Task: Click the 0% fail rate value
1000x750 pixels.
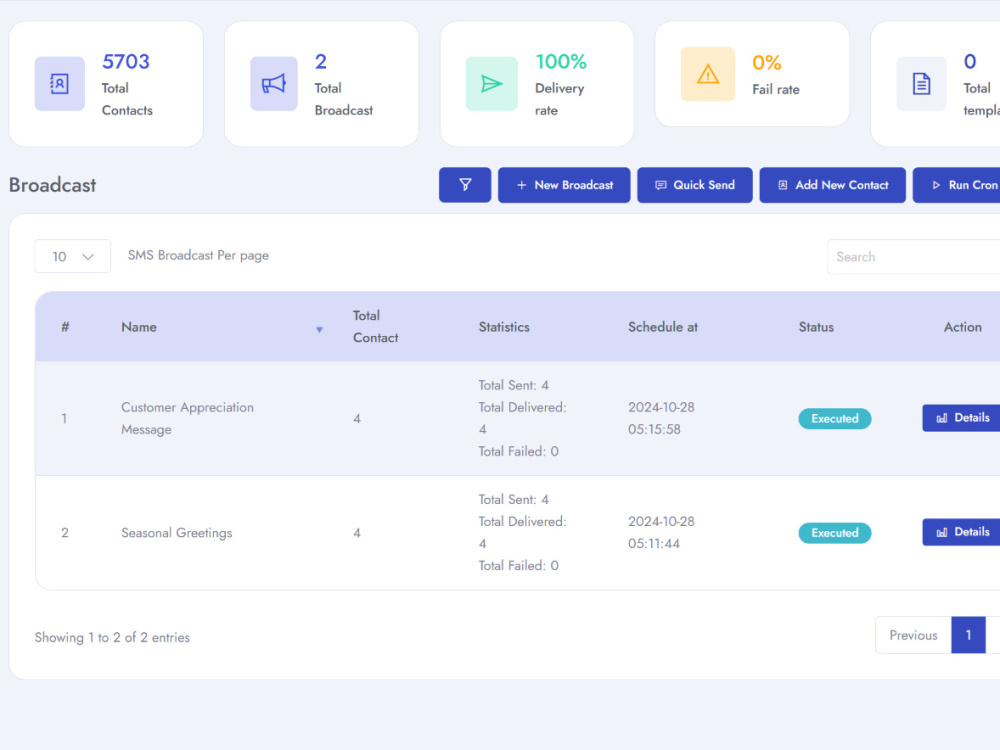Action: coord(766,62)
